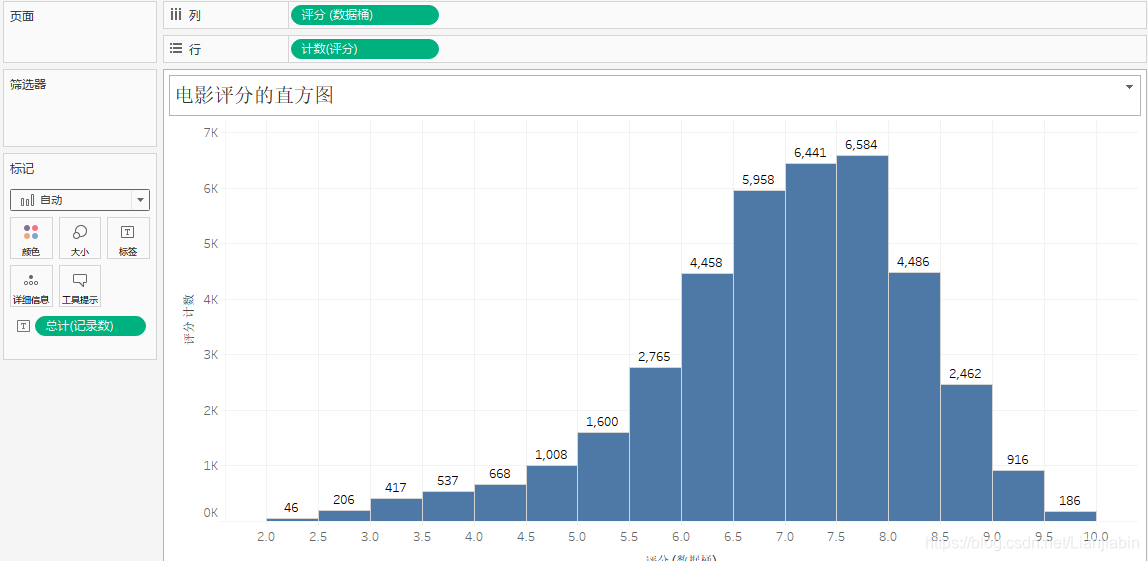Click the 筛选器 shelf header
Viewport: 1148px width, 561px height.
coord(28,84)
